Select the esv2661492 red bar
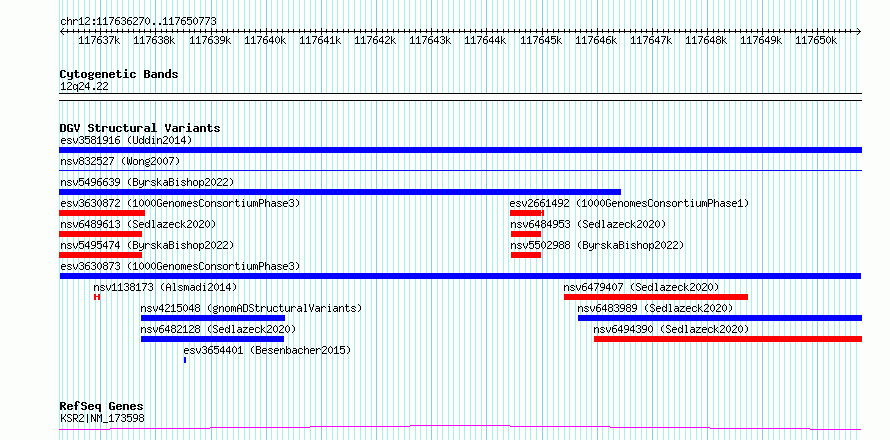 527,213
